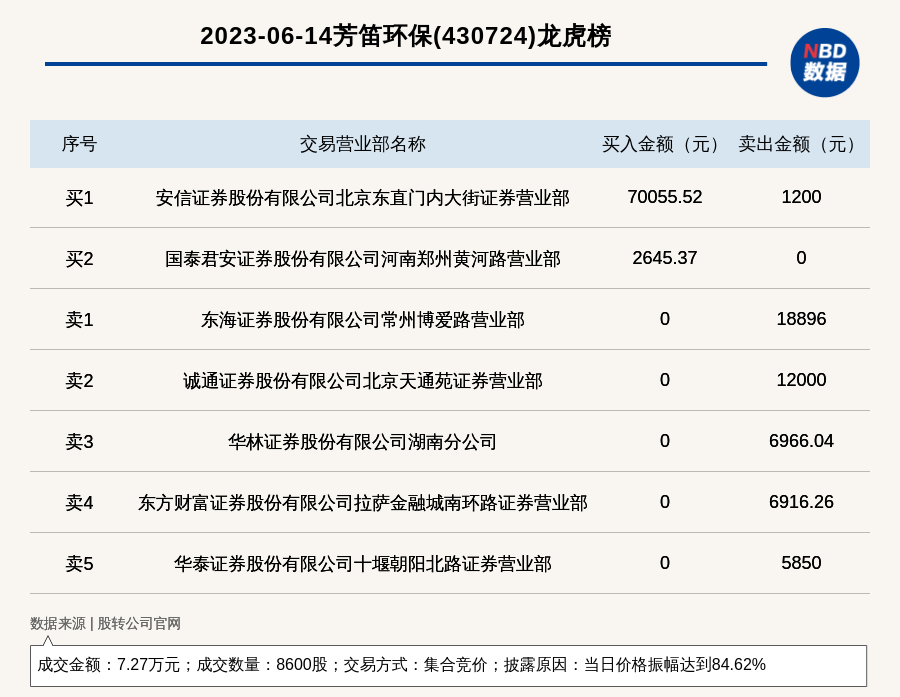Click the 卖3 row buy amount 0
This screenshot has height=697, width=900.
[665, 440]
